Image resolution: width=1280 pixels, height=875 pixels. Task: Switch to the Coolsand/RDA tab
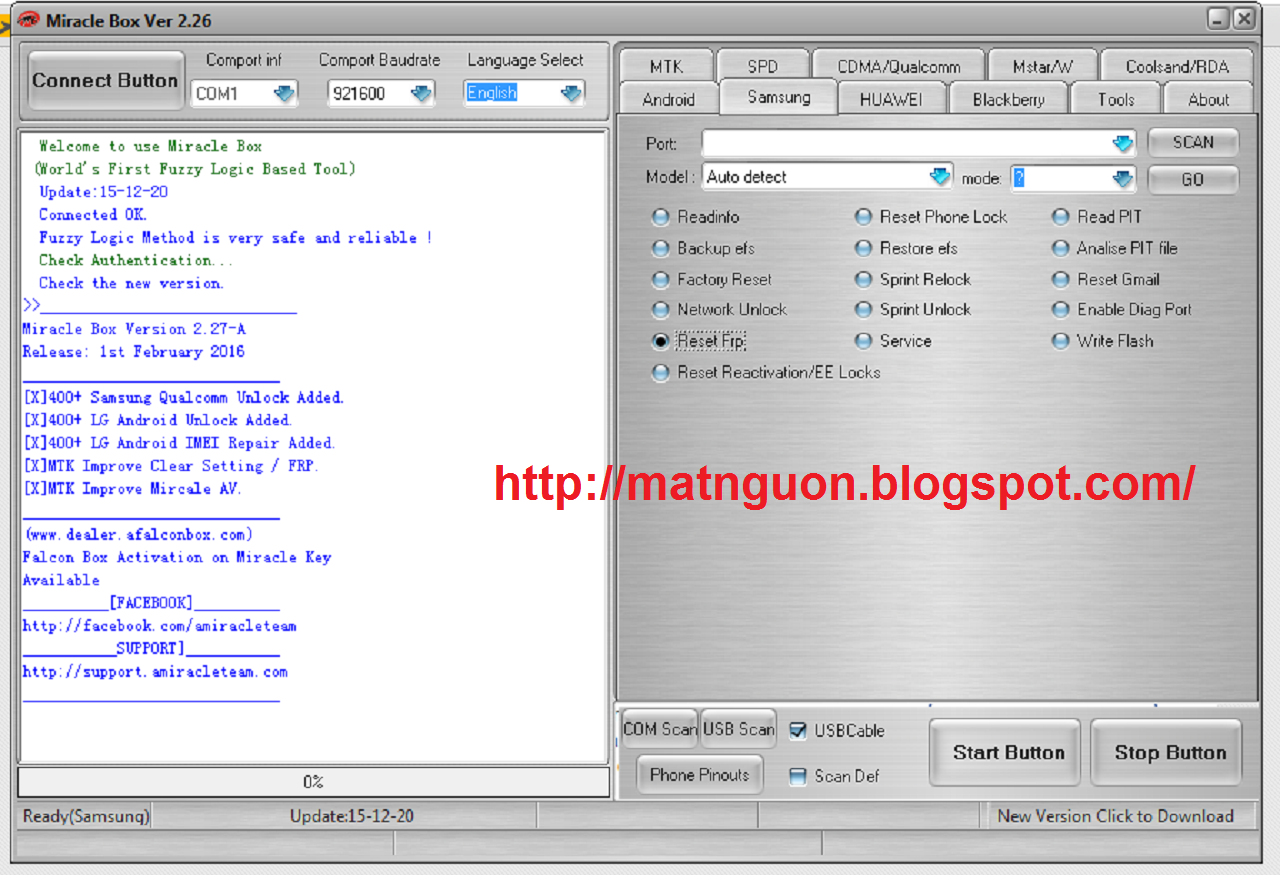coord(1177,66)
